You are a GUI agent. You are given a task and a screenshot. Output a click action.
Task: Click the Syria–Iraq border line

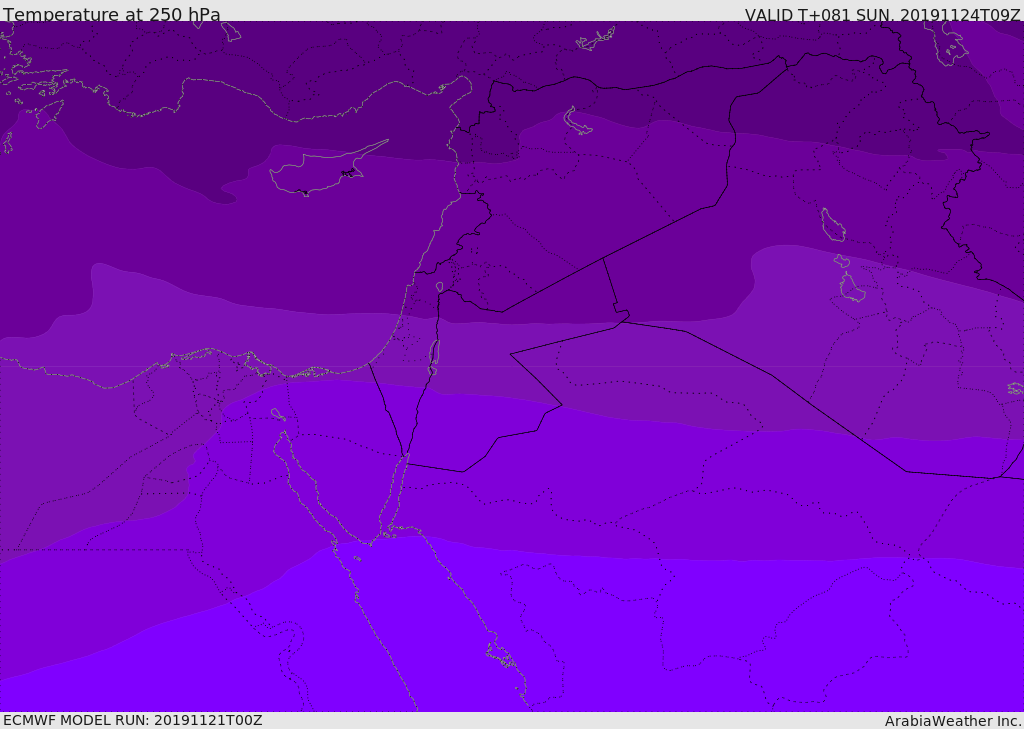(x=660, y=232)
